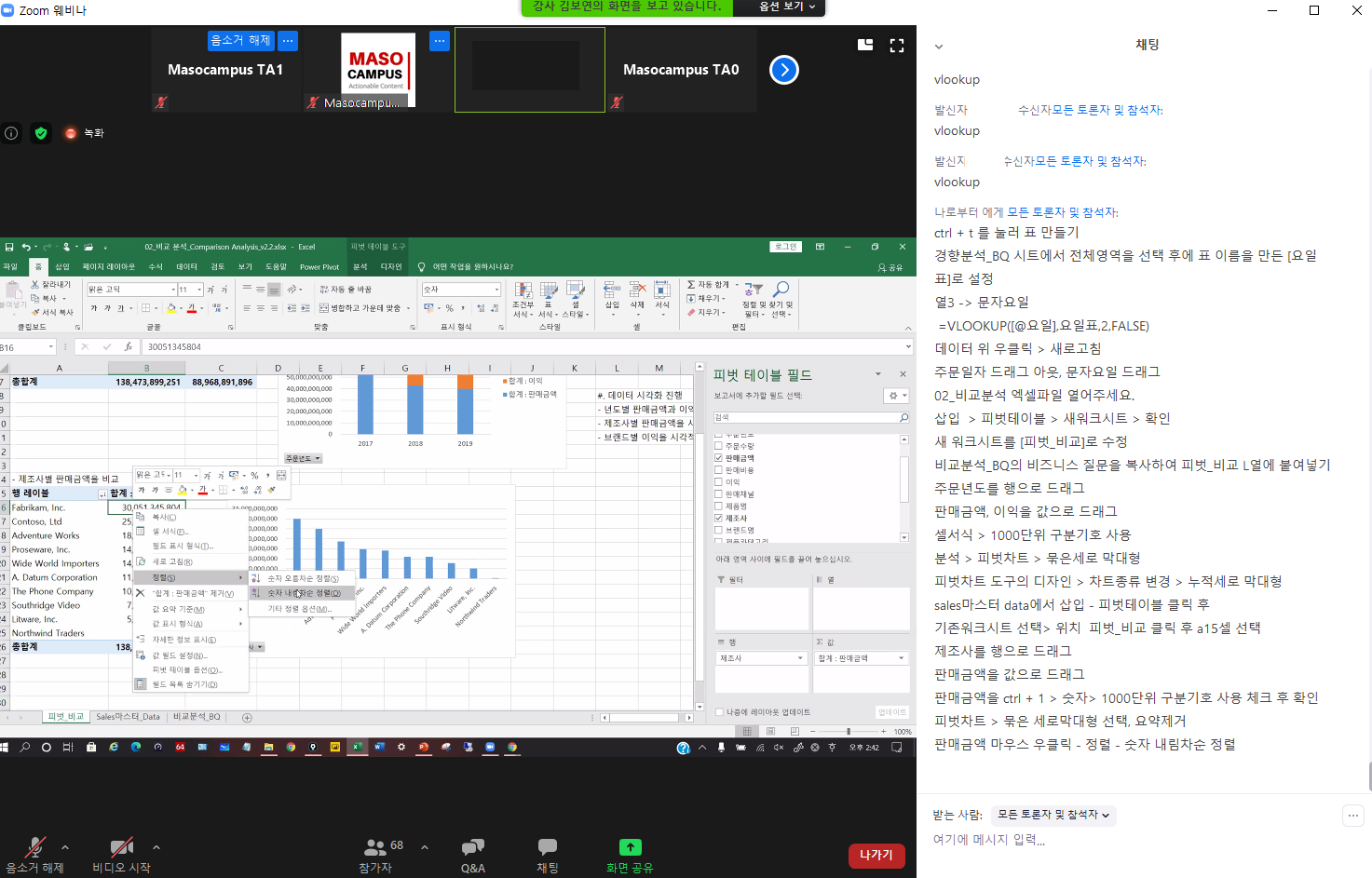Expand video options caret beside 비디오 시작
Image resolution: width=1372 pixels, height=878 pixels.
pos(156,847)
